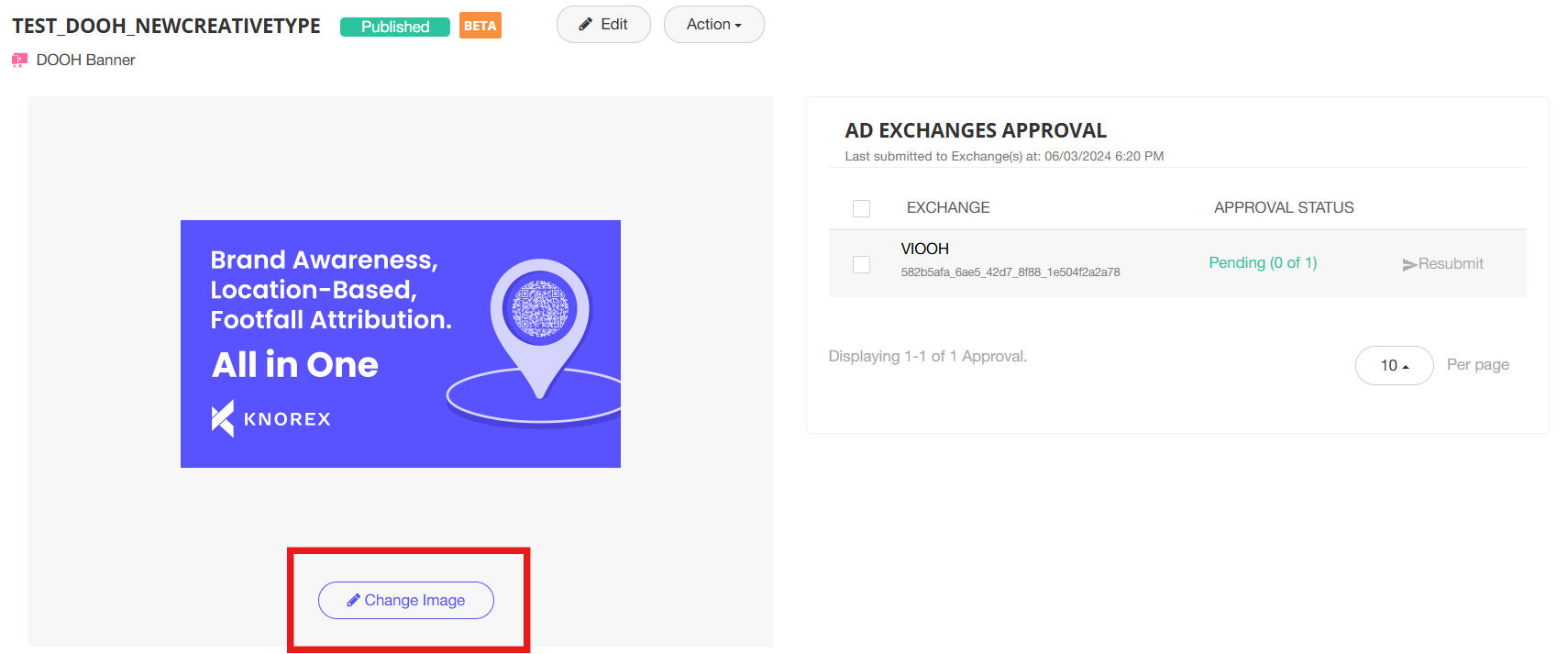Image resolution: width=1568 pixels, height=654 pixels.
Task: Click the APPROVAL STATUS column header
Action: point(1284,208)
